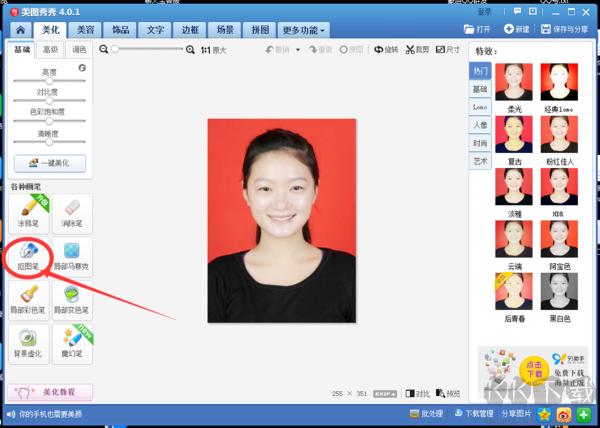Screen dimensions: 600x428
Task: Click the zoom slider handle in toolbar
Action: (115, 49)
